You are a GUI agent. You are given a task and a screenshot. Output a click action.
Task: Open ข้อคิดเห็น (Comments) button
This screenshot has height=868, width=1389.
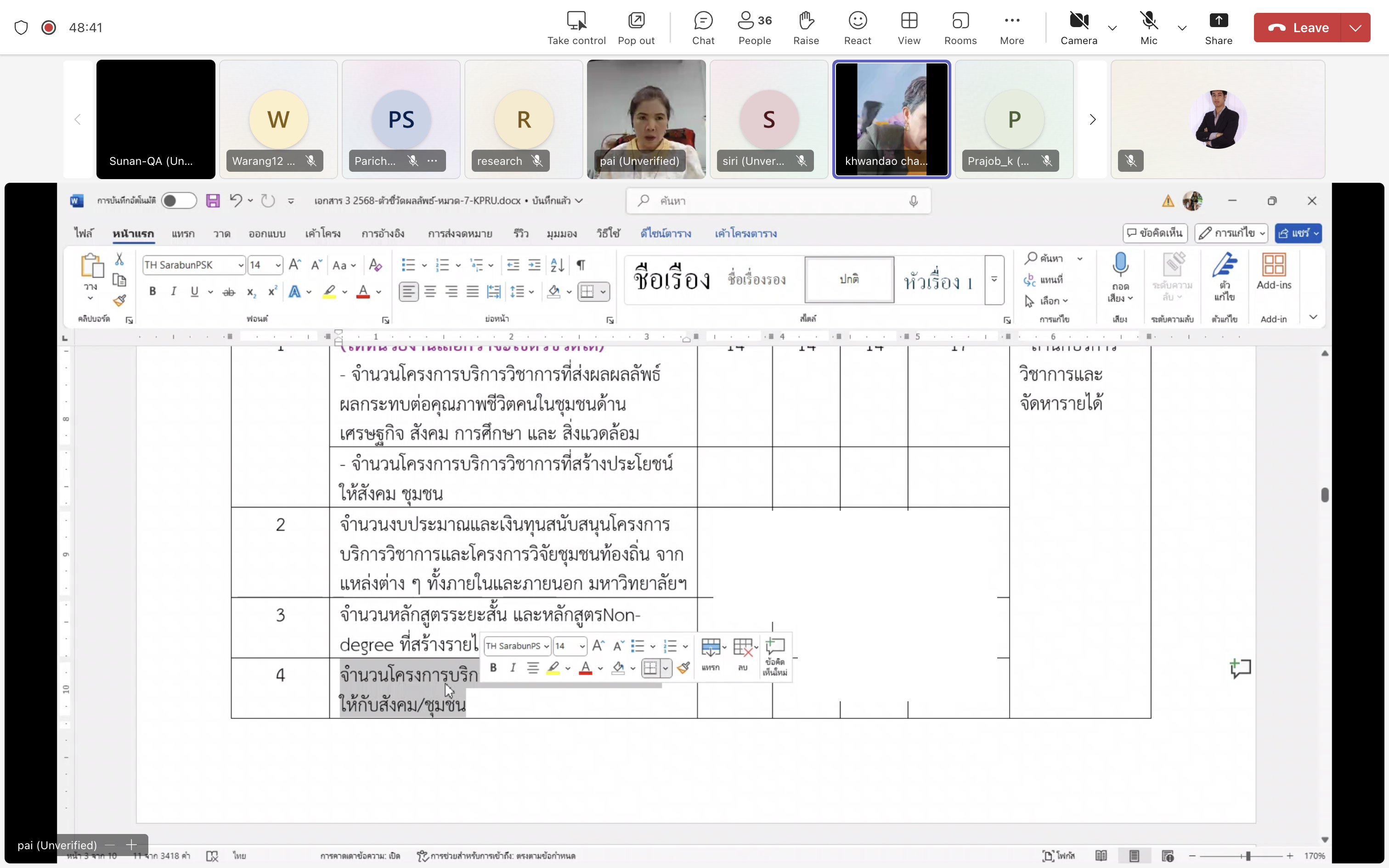(x=1154, y=233)
